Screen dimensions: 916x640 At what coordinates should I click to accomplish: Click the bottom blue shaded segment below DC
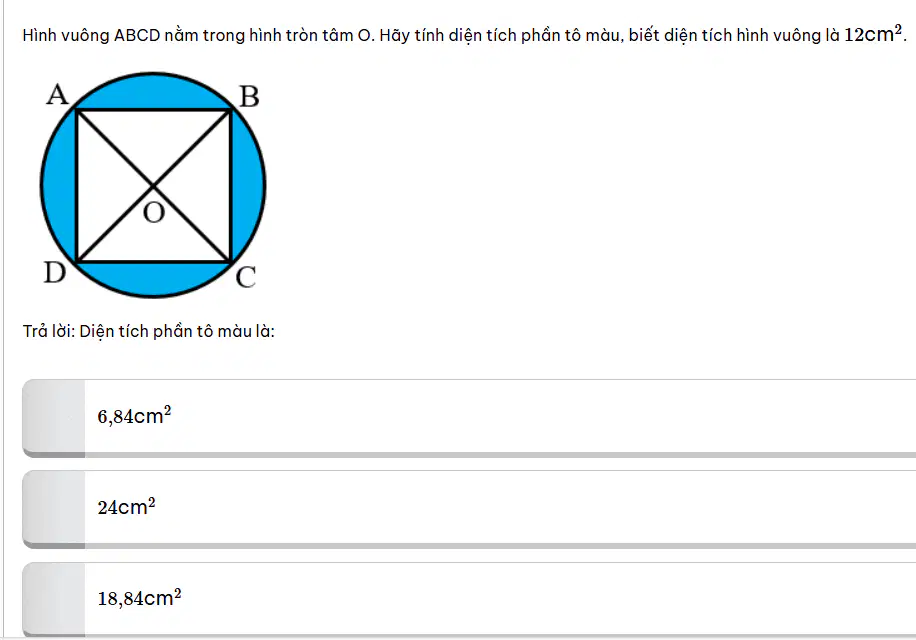(x=153, y=279)
